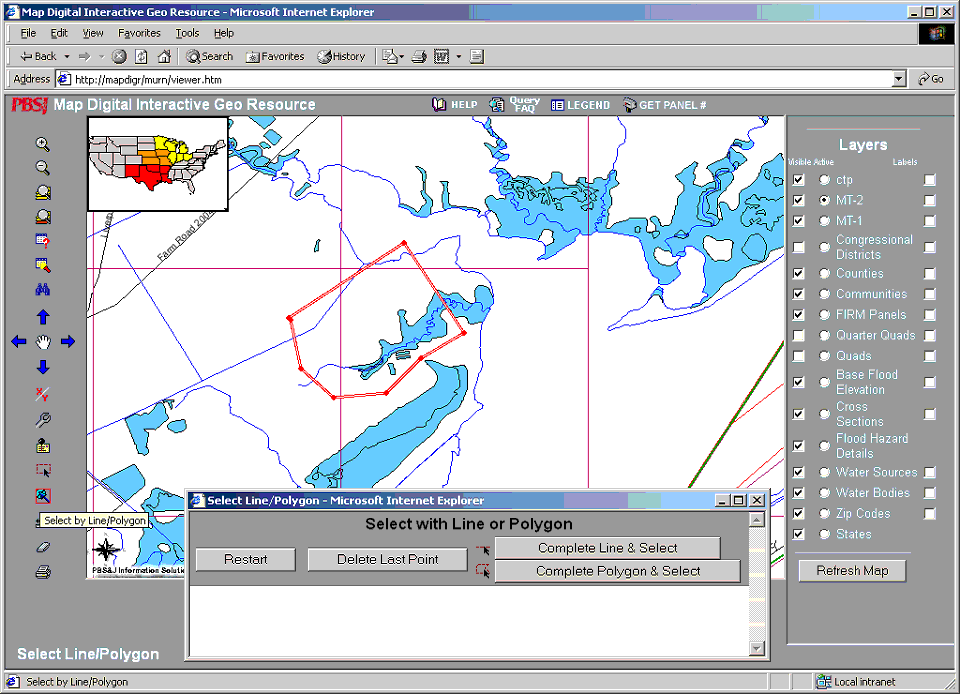Open the Edit button dropdown arrow
The width and height of the screenshot is (960, 694).
click(459, 56)
